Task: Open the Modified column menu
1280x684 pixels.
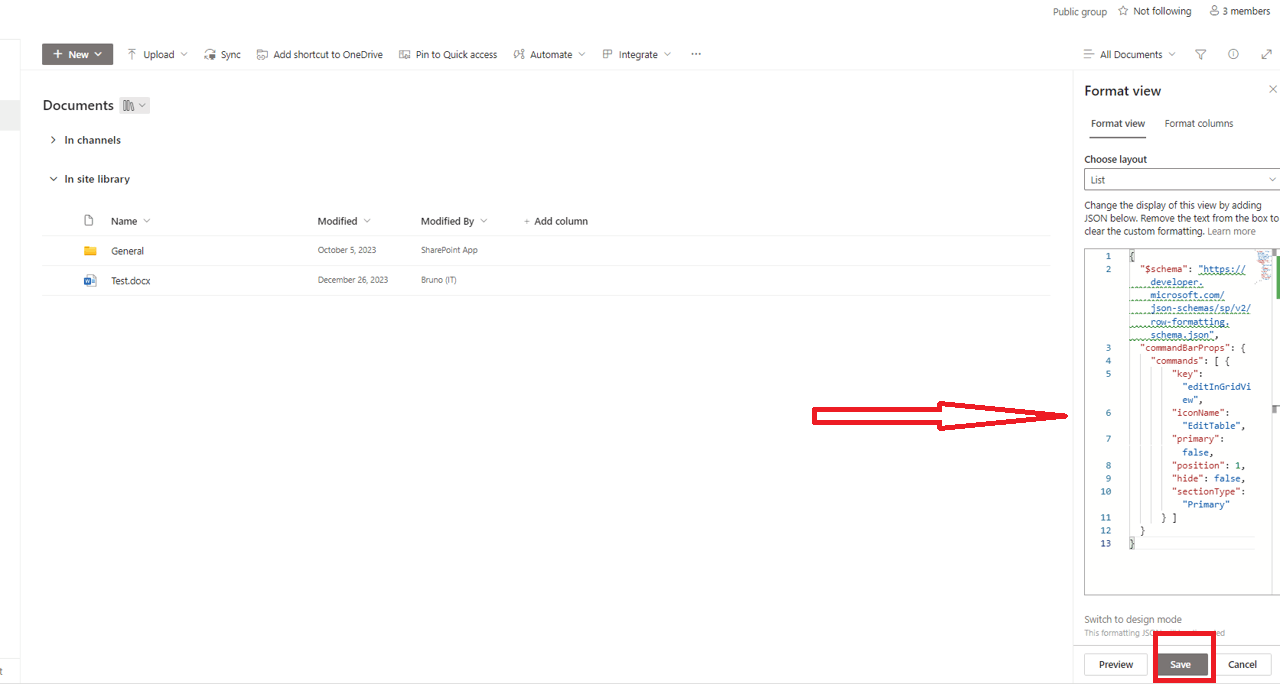Action: (343, 221)
